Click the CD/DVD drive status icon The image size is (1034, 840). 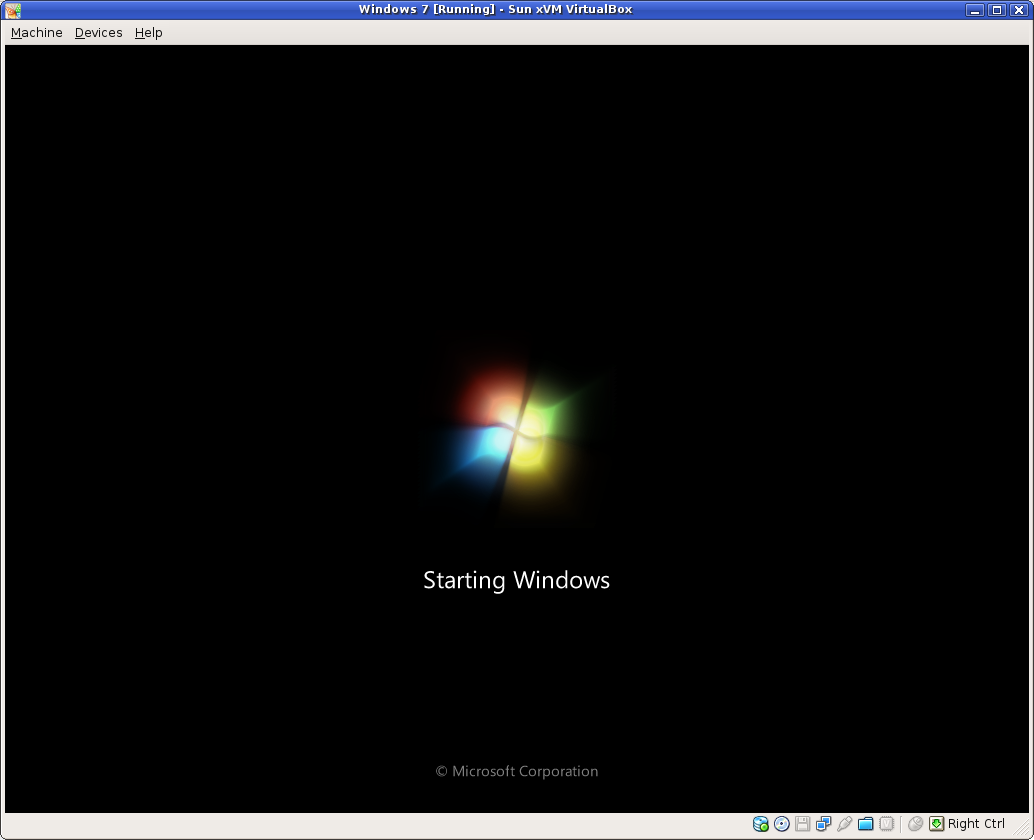(x=782, y=824)
